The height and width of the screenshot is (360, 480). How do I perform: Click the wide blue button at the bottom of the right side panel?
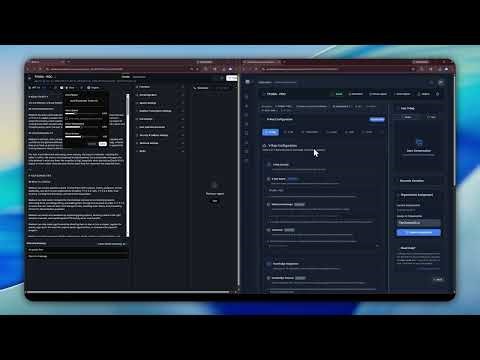419,232
